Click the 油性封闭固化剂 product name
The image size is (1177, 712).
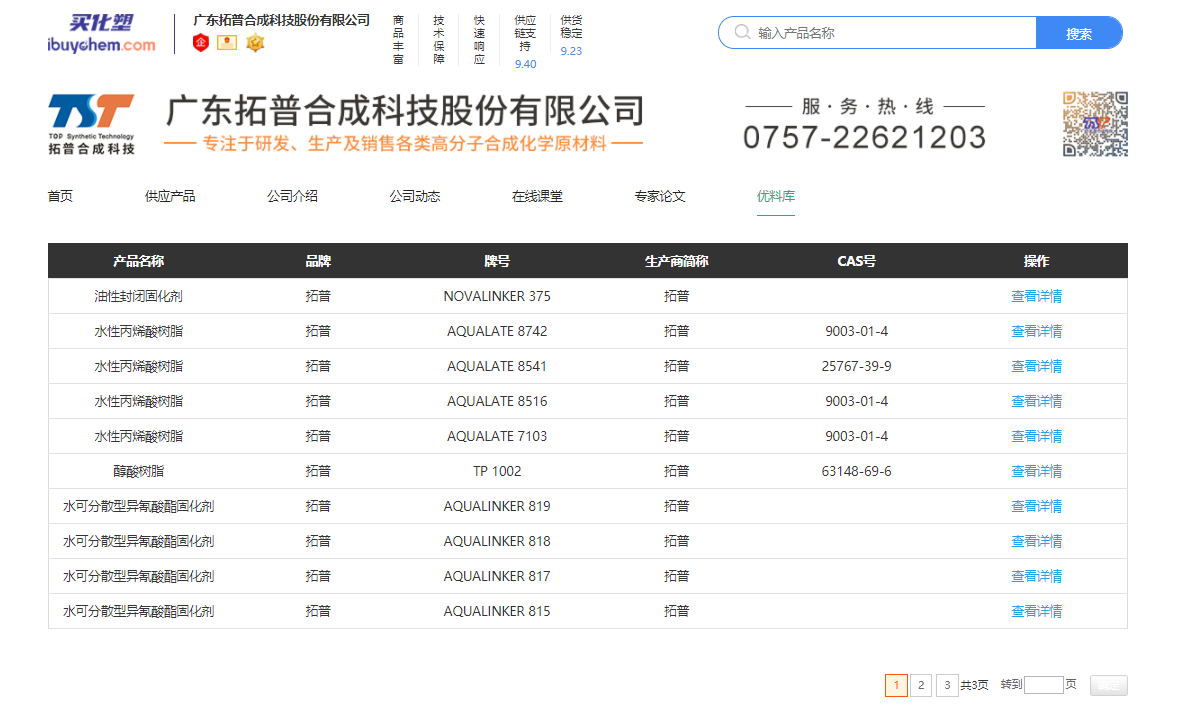138,296
